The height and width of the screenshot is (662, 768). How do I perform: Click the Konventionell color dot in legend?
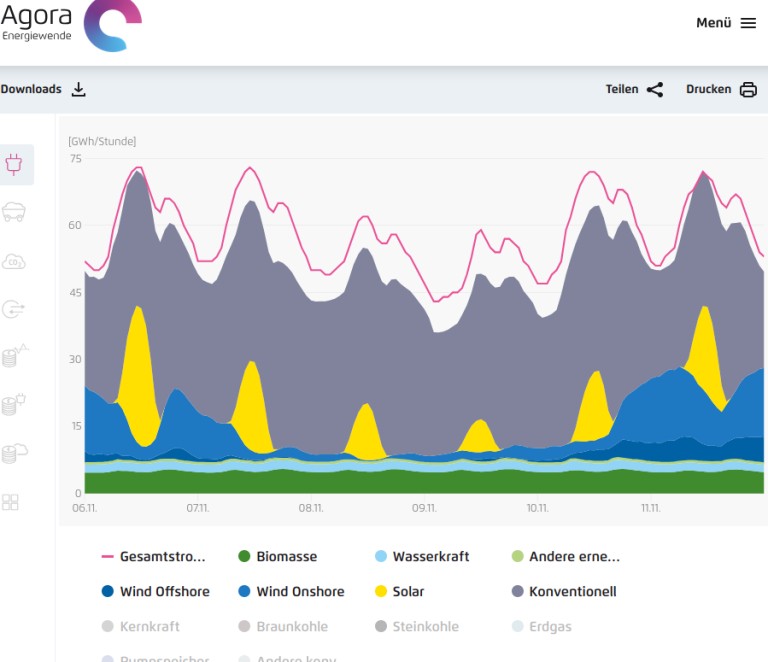(x=517, y=592)
